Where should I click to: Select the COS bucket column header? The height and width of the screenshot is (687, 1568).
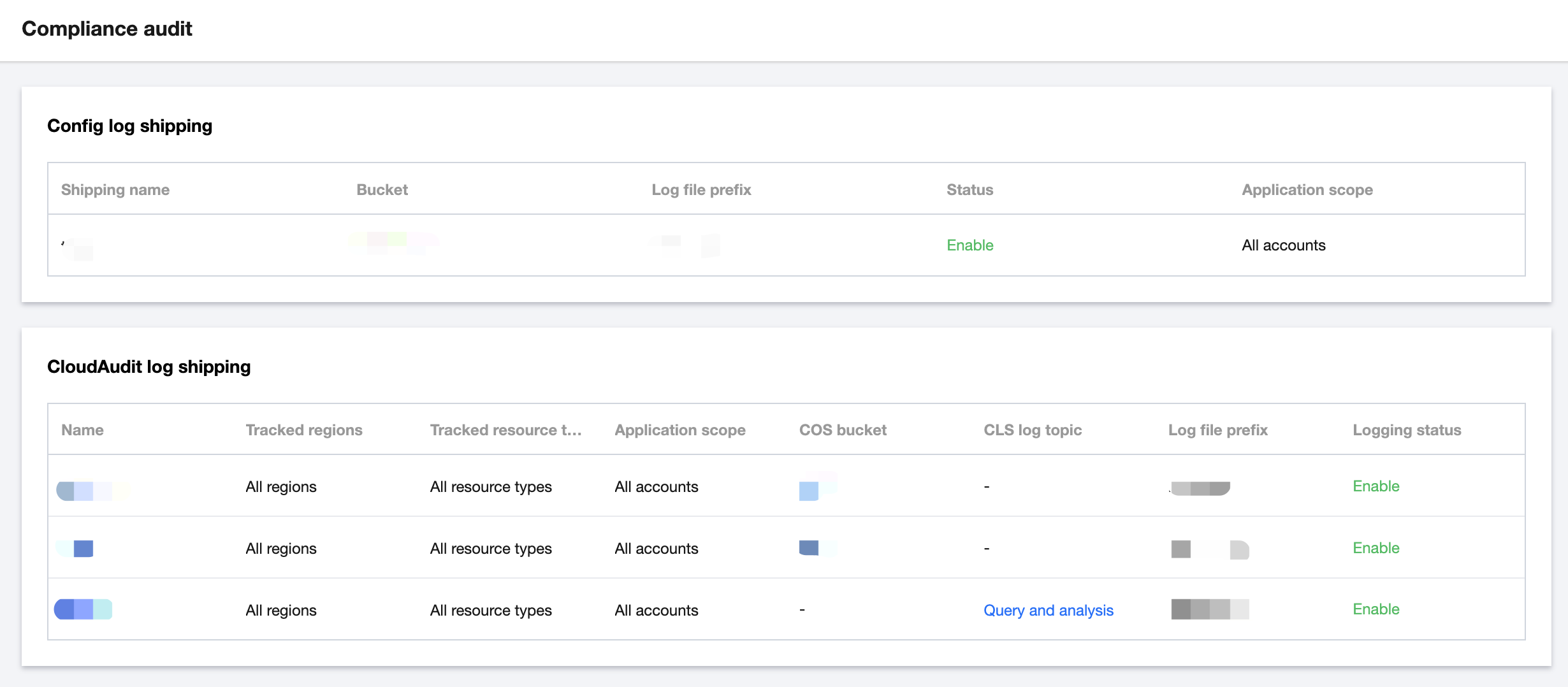(x=843, y=430)
